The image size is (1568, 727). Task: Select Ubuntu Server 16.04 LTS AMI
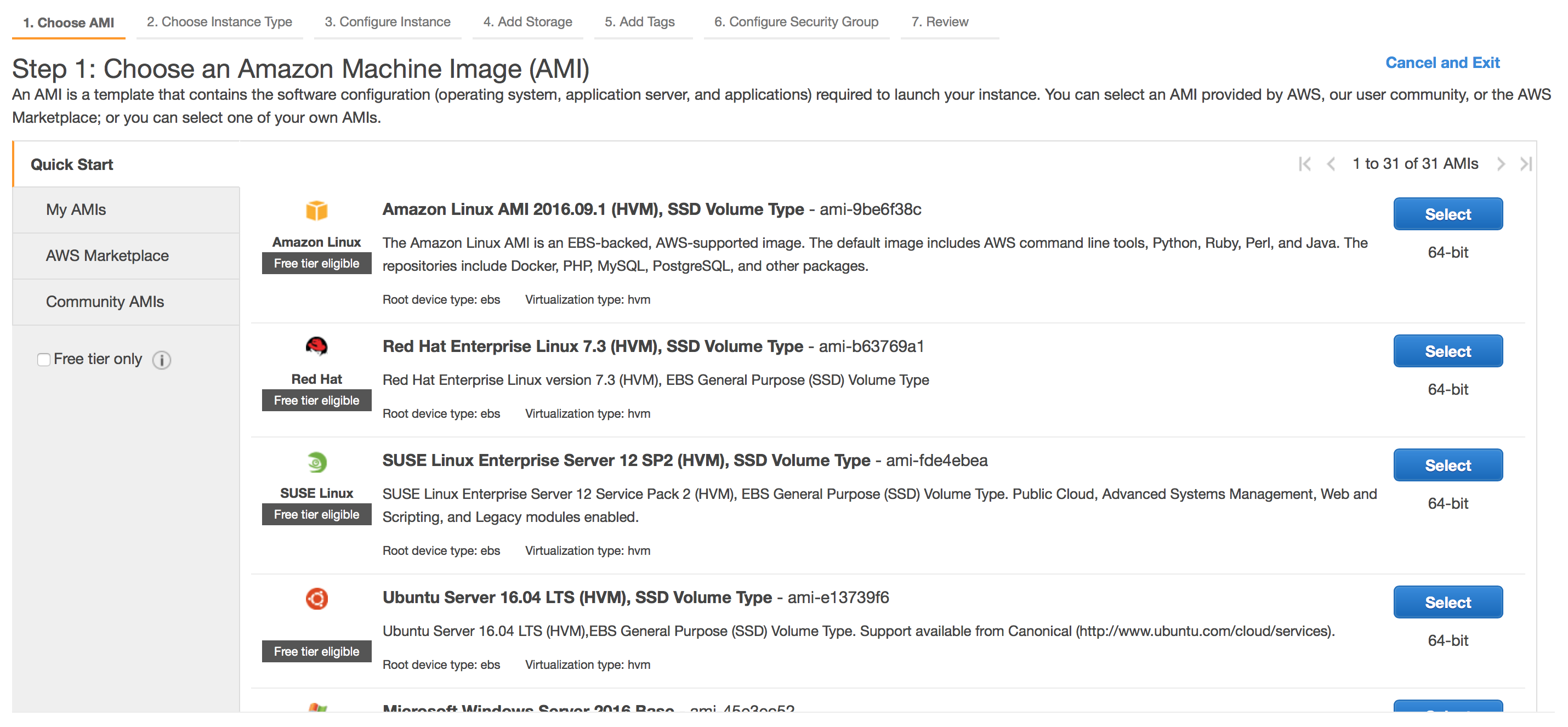[1447, 603]
